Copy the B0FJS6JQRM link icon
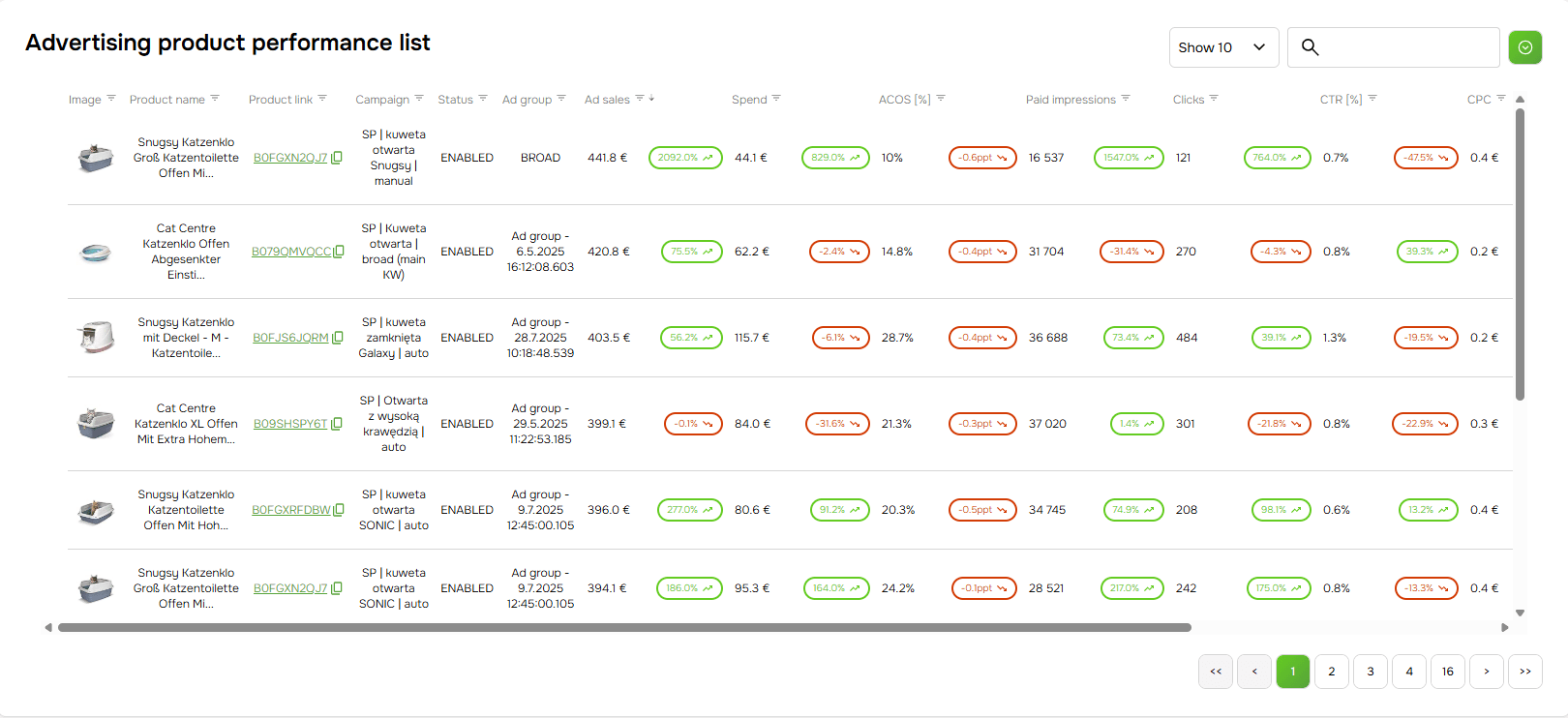 pos(338,338)
